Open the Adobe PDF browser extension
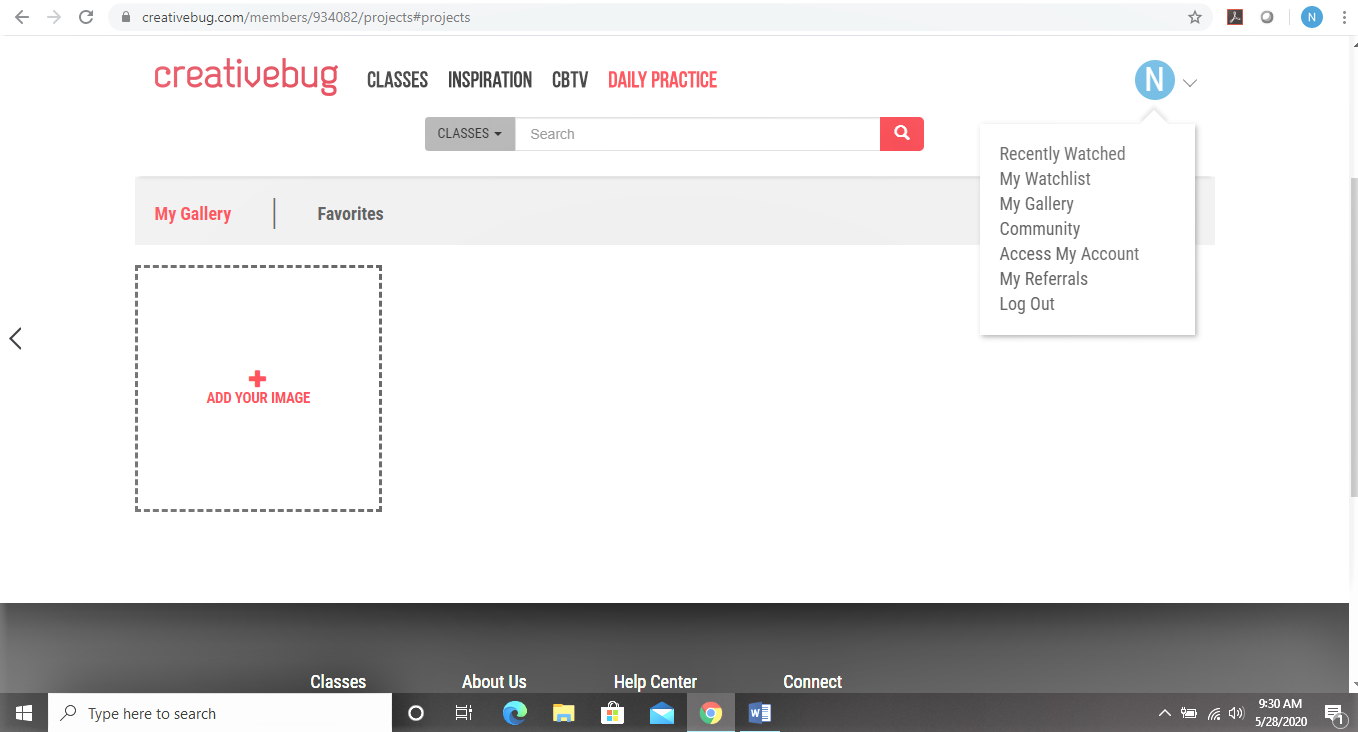This screenshot has height=732, width=1358. point(1235,17)
